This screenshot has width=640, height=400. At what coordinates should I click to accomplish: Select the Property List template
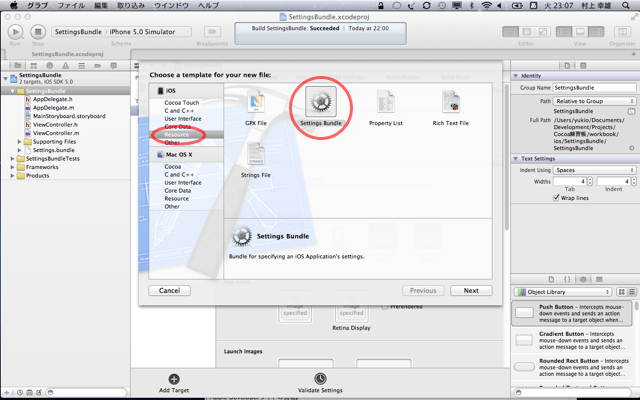click(x=386, y=107)
